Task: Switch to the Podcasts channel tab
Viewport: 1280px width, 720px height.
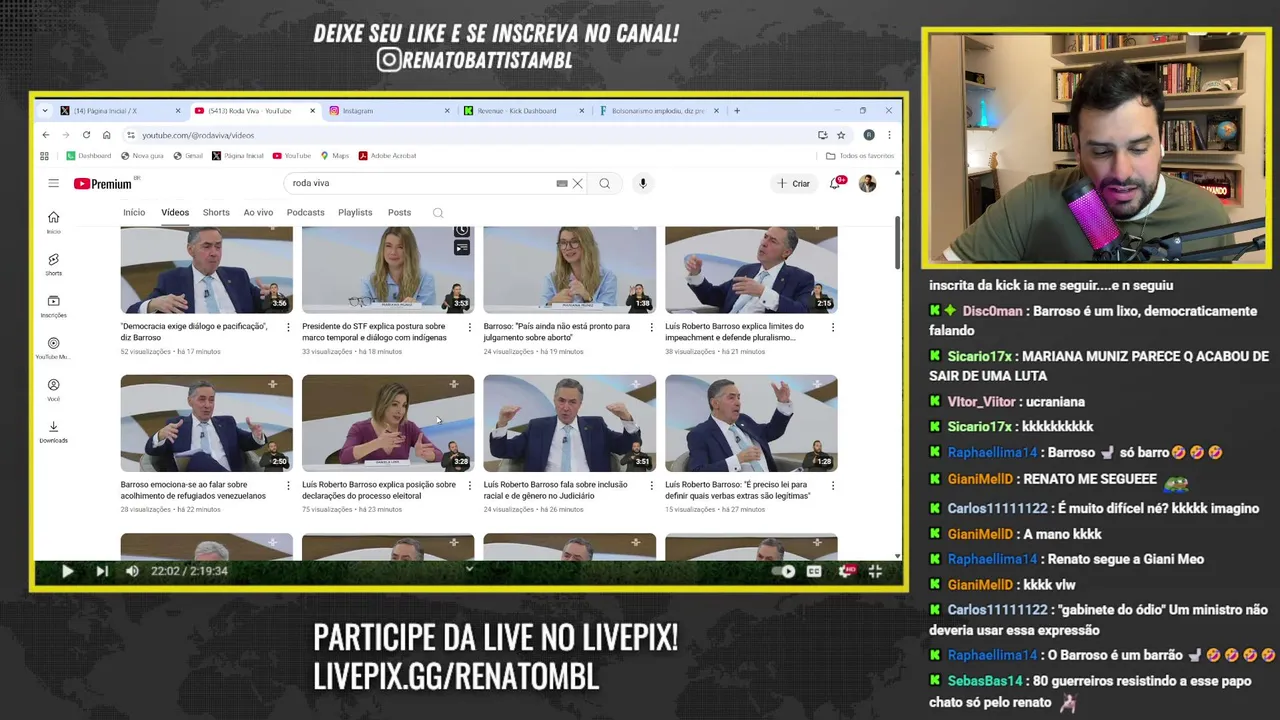Action: click(x=305, y=213)
